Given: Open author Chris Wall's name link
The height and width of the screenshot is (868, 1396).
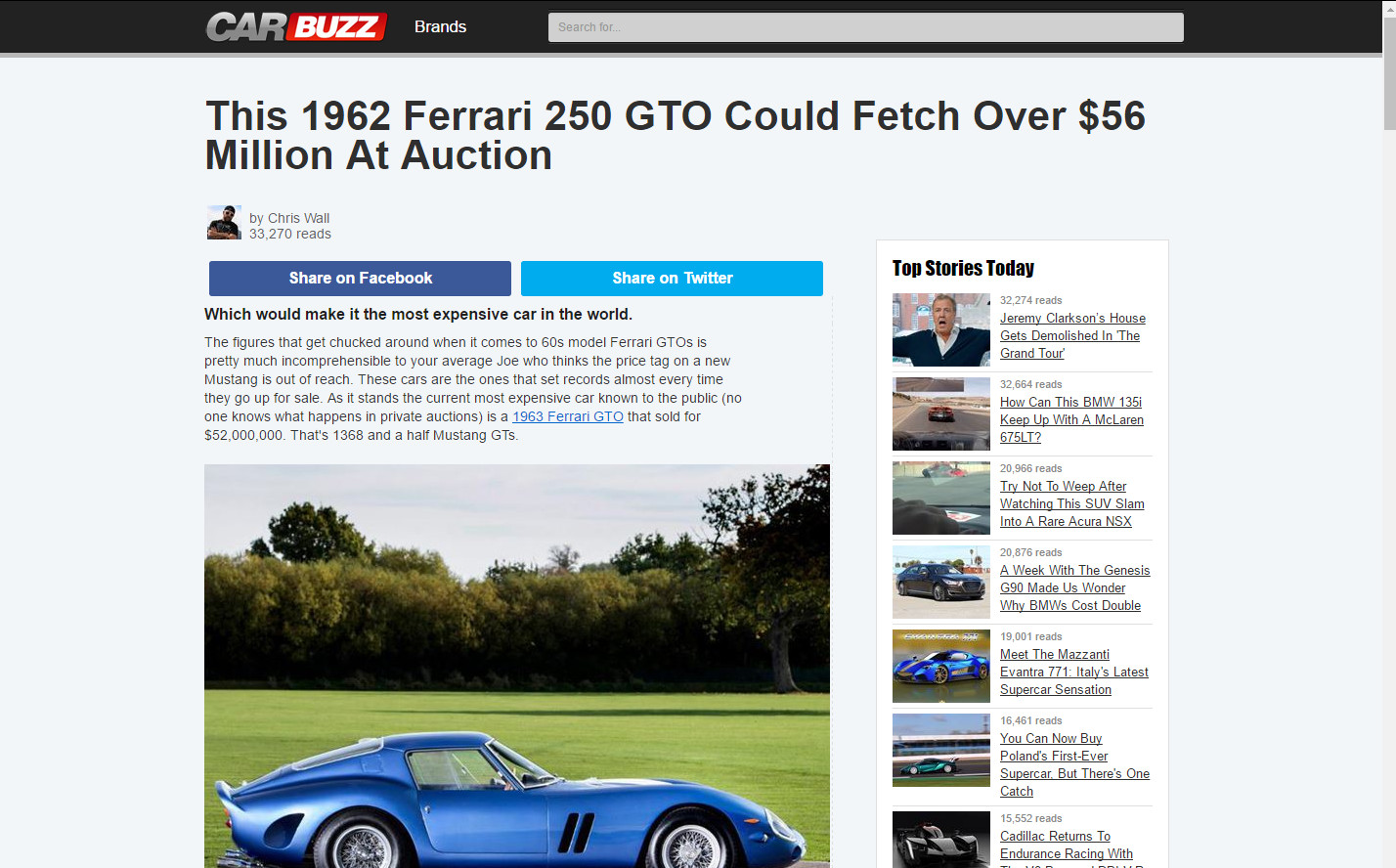Looking at the screenshot, I should pyautogui.click(x=298, y=218).
